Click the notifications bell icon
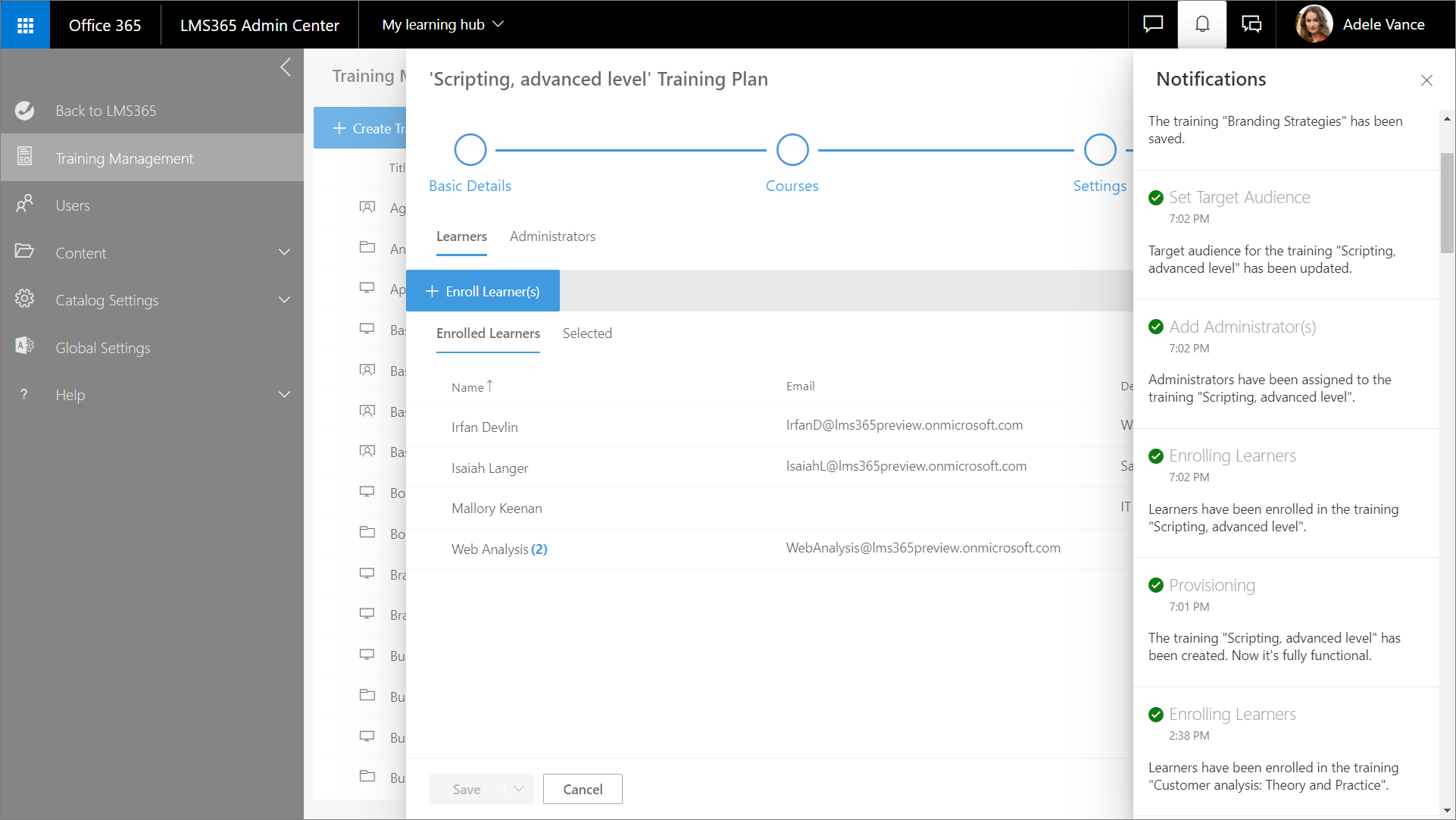1456x820 pixels. click(x=1202, y=25)
